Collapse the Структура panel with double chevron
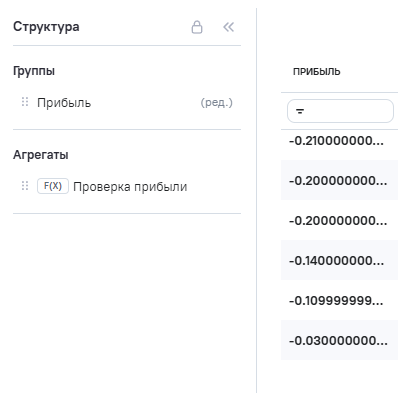The width and height of the screenshot is (398, 393). [x=229, y=27]
